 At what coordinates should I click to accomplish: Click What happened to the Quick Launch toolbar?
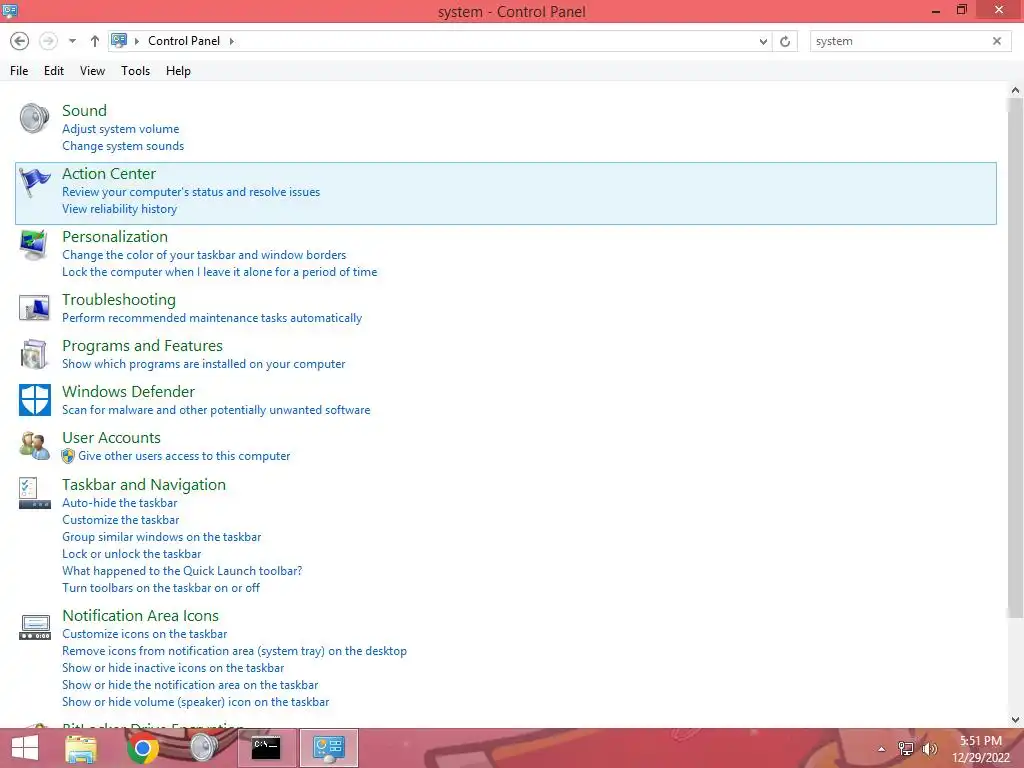pos(182,571)
